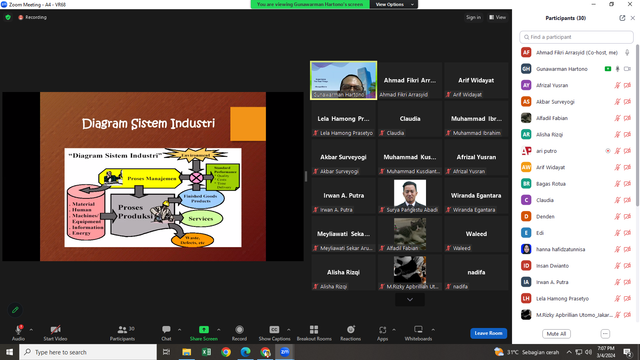Toggle Afrizal Yusran's muted microphone
The width and height of the screenshot is (640, 360).
pos(618,85)
